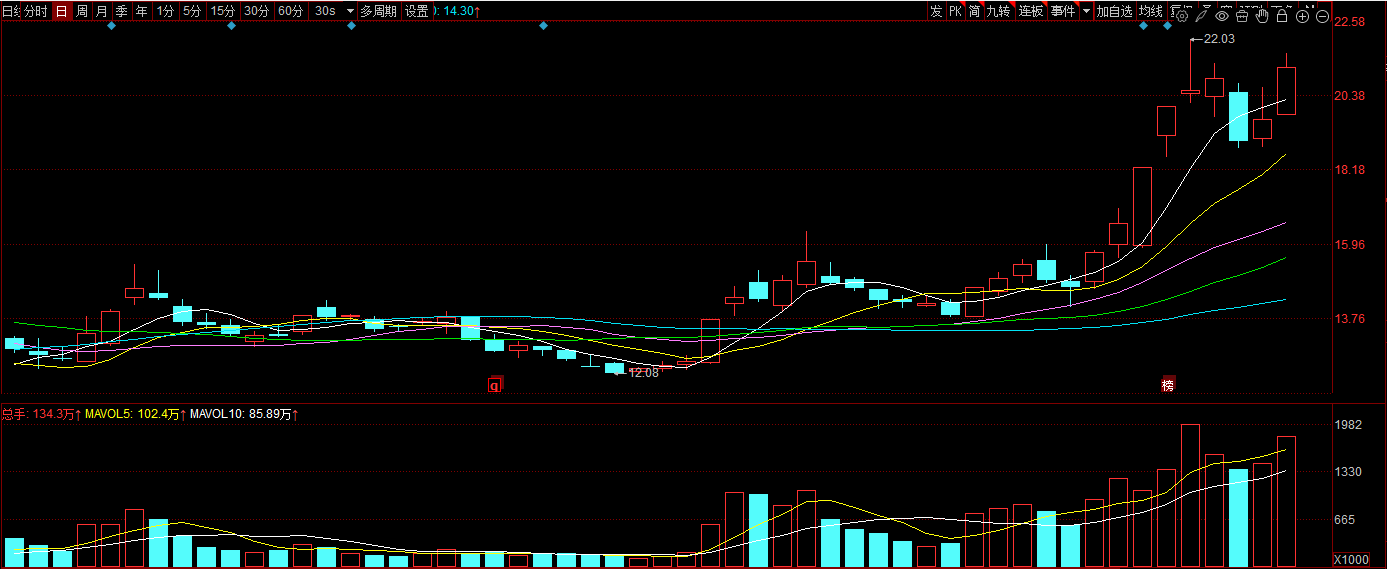The width and height of the screenshot is (1387, 569).
Task: Click the red '榜' marker on the chart
Action: [1167, 385]
